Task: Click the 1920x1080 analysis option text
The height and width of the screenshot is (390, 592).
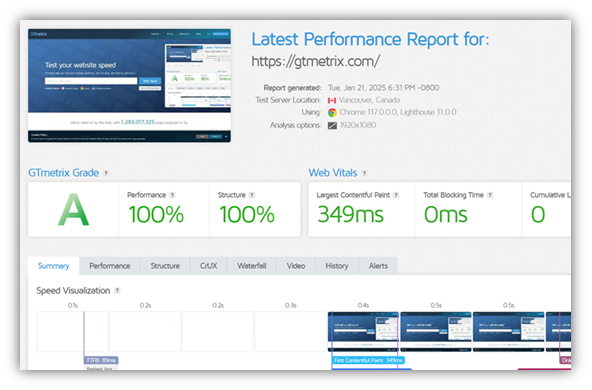Action: tap(358, 125)
